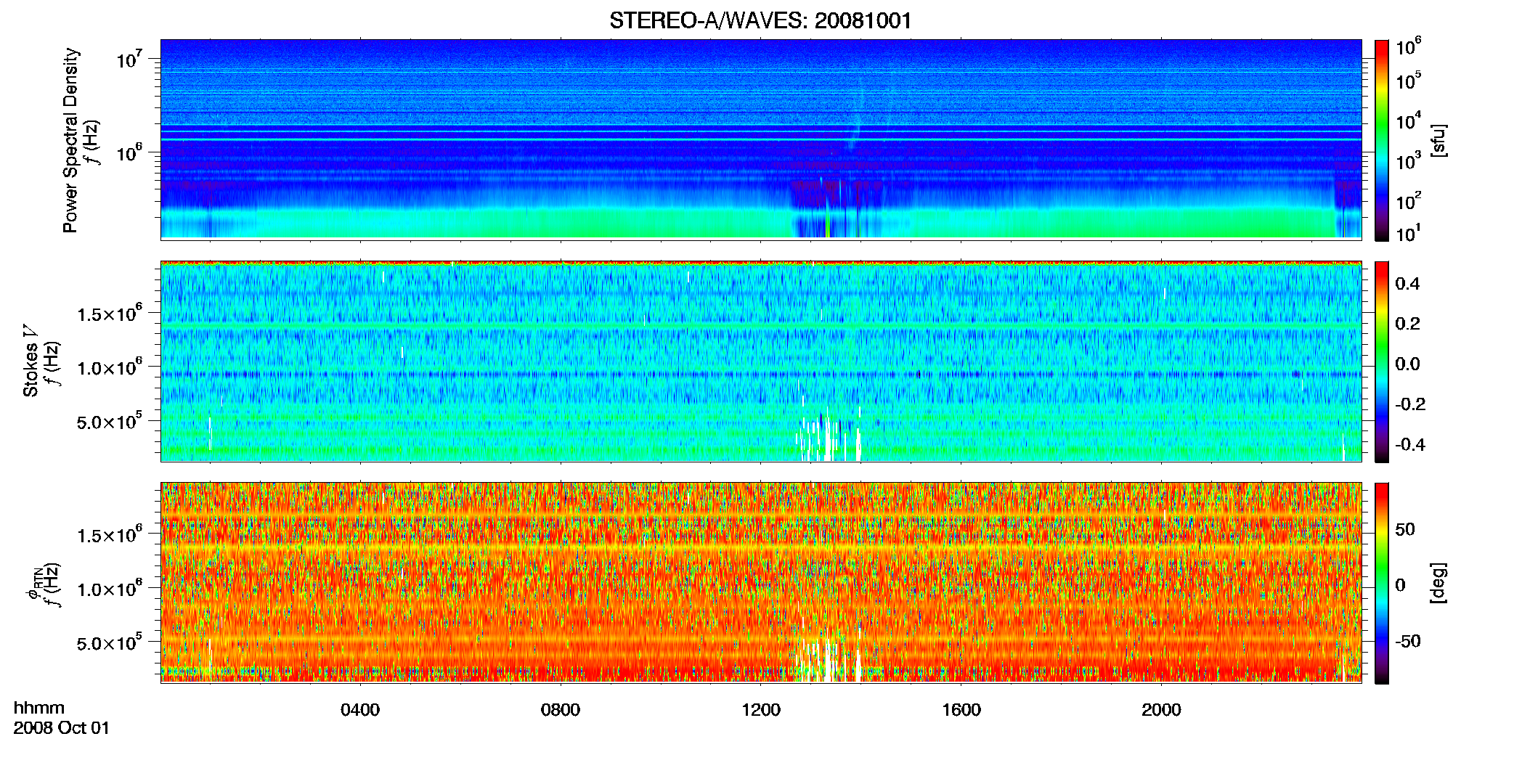The width and height of the screenshot is (1522, 784).
Task: Click the [sfu] colorbar unit label
Action: click(x=1438, y=140)
